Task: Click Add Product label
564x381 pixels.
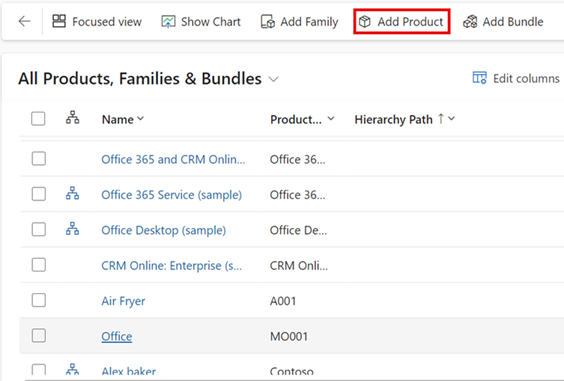Action: [410, 22]
